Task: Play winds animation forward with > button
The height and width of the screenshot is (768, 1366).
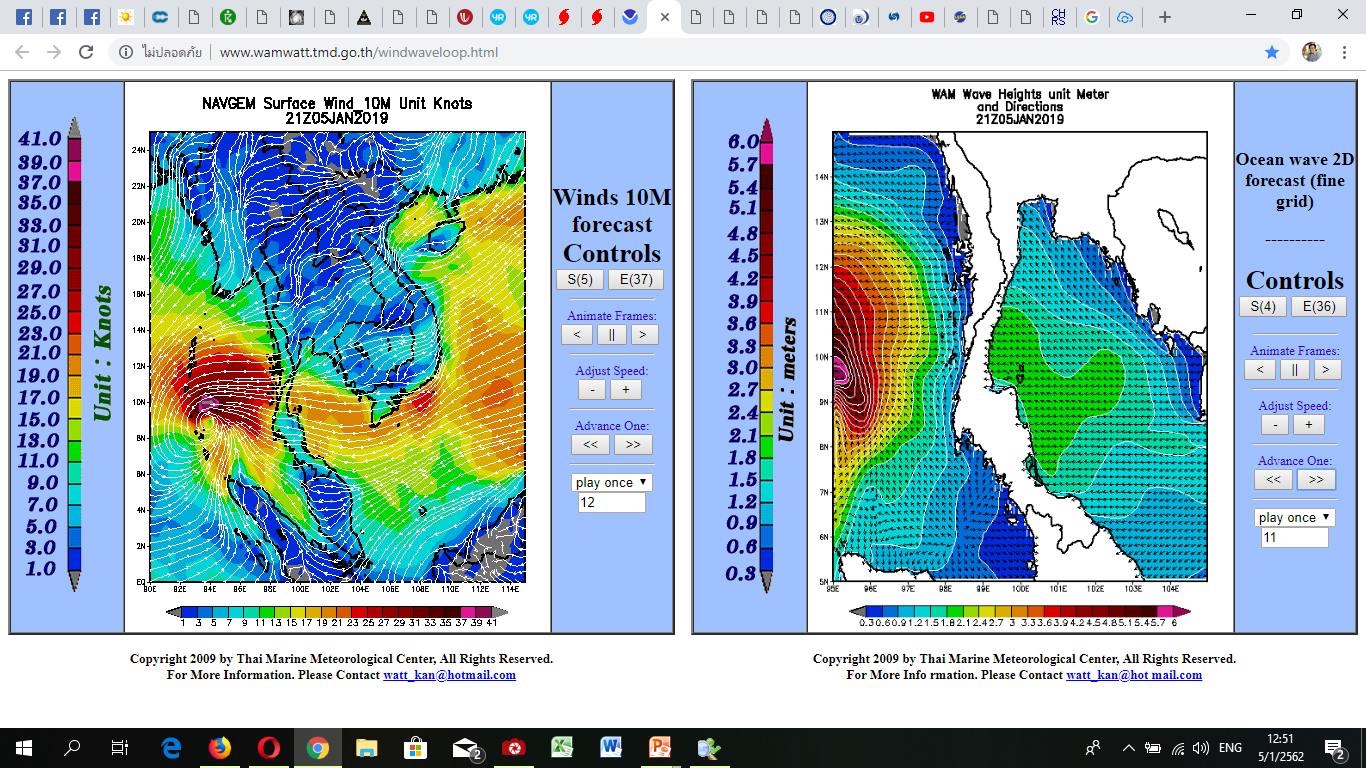Action: click(x=643, y=335)
